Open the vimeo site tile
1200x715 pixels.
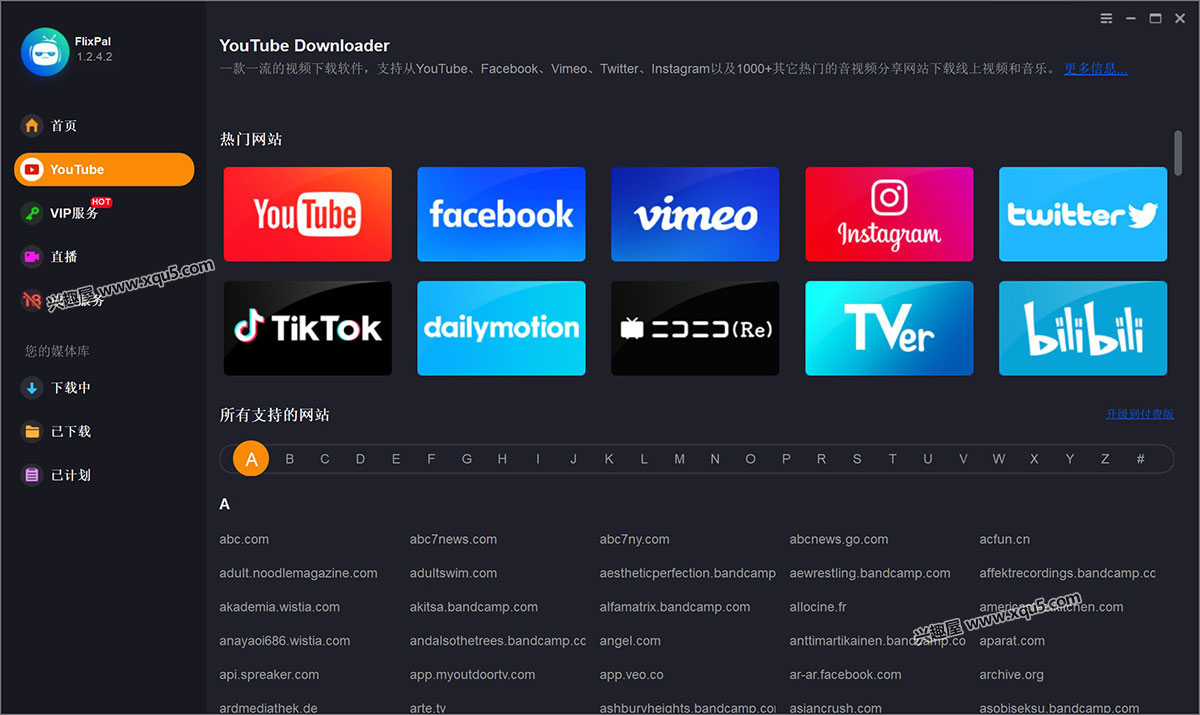coord(695,214)
